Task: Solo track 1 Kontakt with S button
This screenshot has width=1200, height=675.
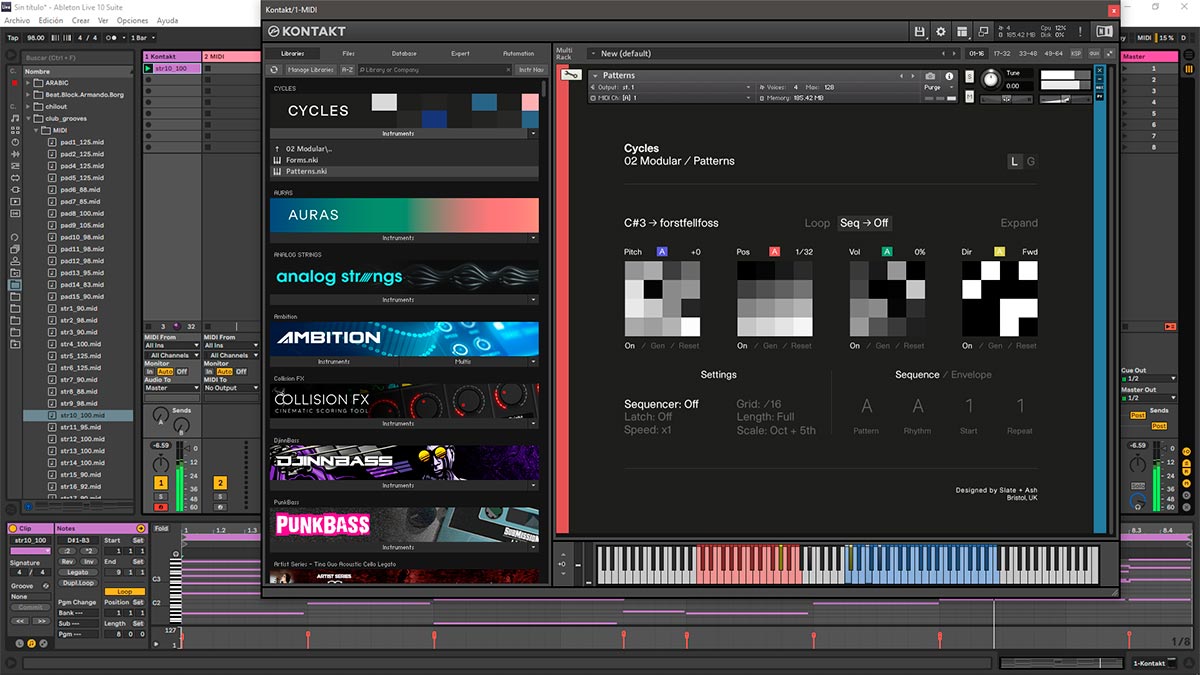Action: [x=161, y=497]
